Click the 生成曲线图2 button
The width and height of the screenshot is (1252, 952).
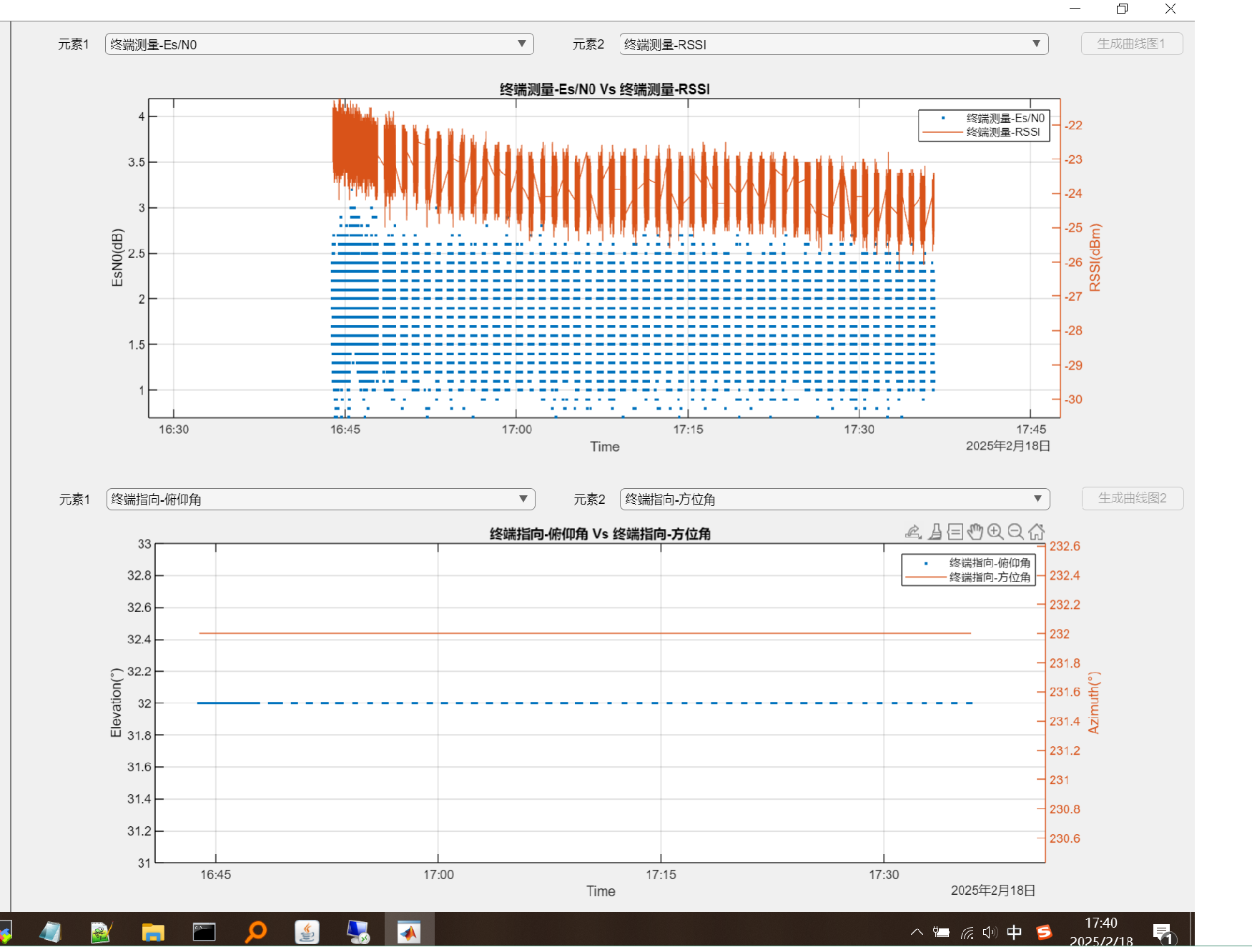1133,498
